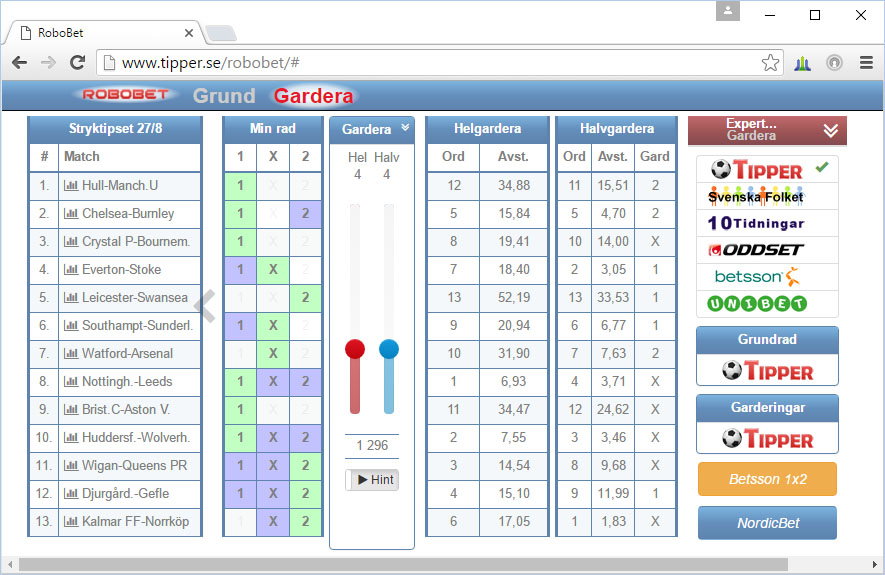Screen dimensions: 885x575
Task: Open statistics chart icon for Everton-Stoke
Action: [x=71, y=270]
